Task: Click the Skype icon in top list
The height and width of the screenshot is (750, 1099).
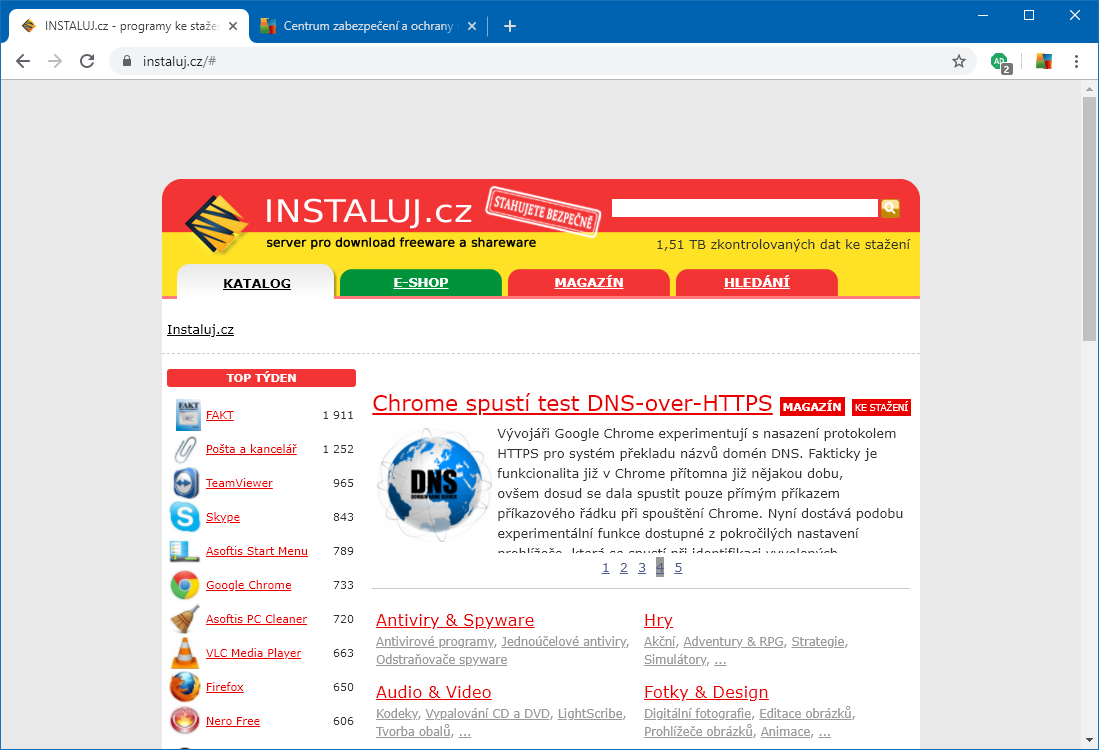Action: click(185, 517)
